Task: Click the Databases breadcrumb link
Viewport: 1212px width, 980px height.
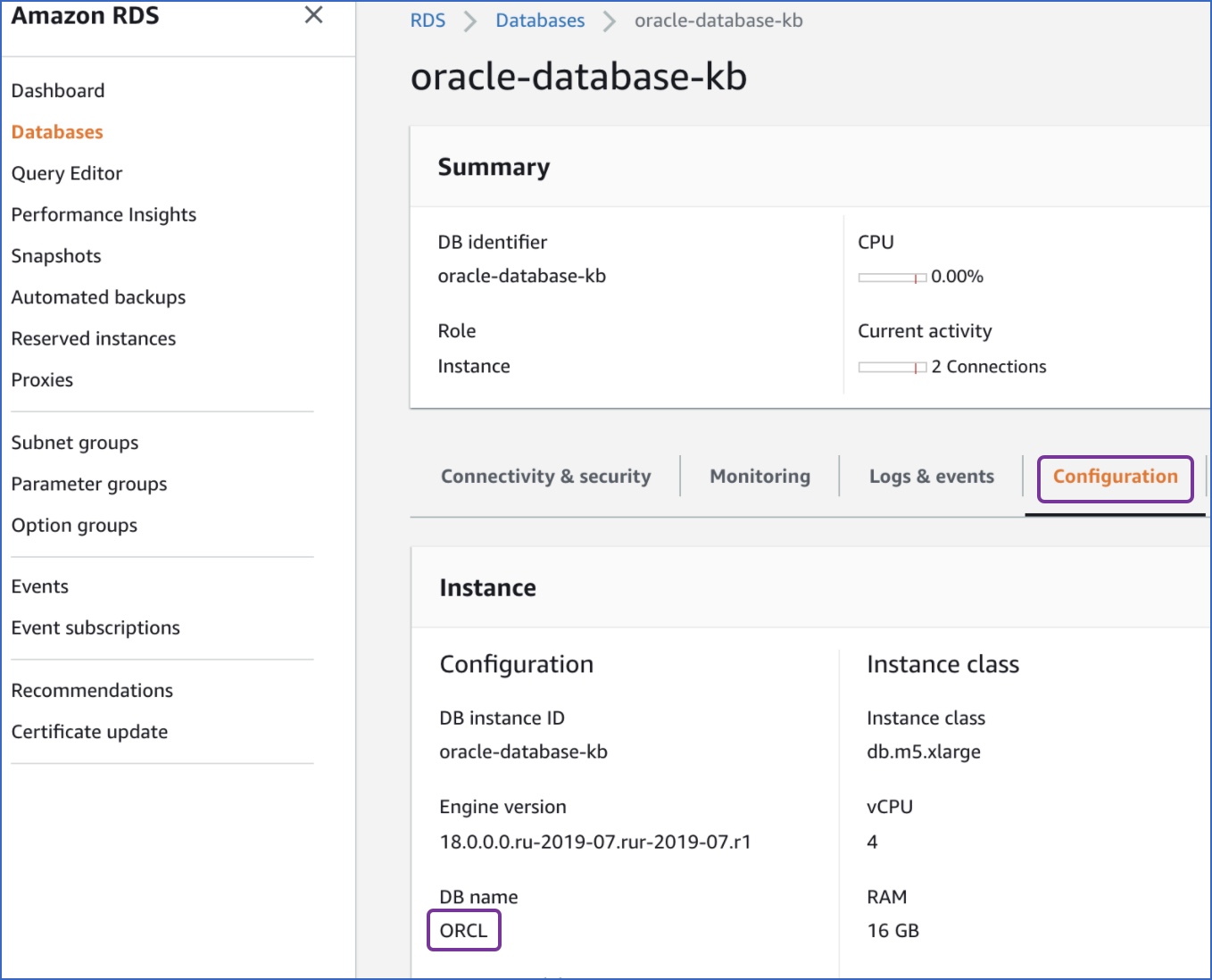Action: click(x=540, y=21)
